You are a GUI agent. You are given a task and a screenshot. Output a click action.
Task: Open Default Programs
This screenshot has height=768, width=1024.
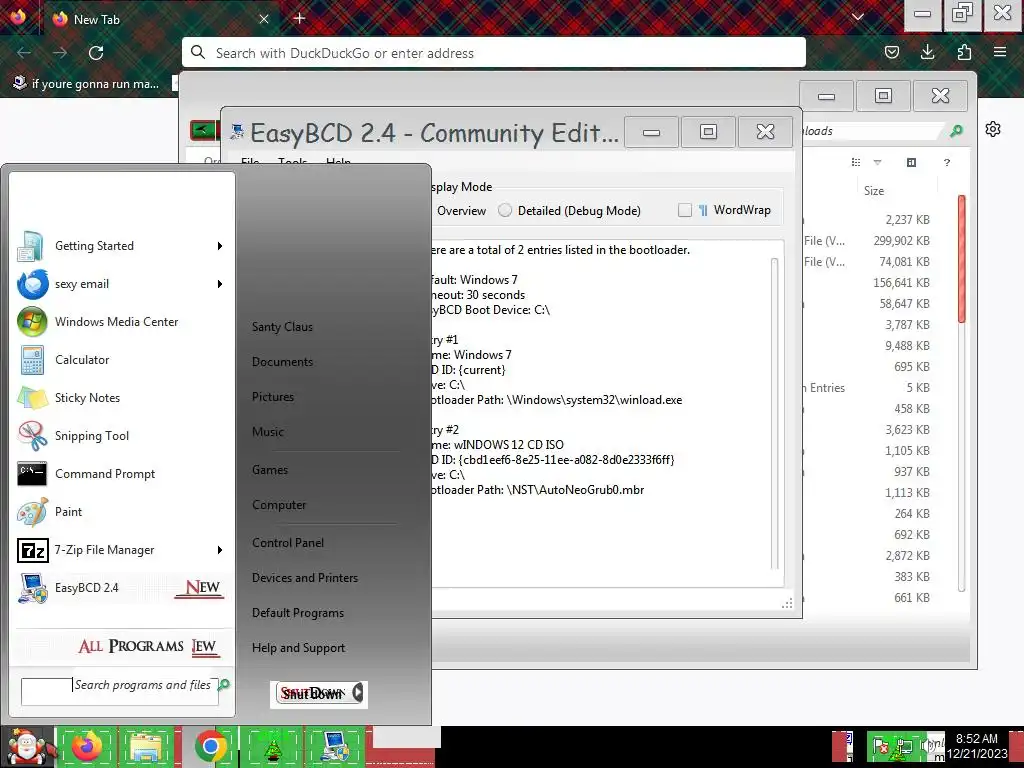[x=298, y=613]
